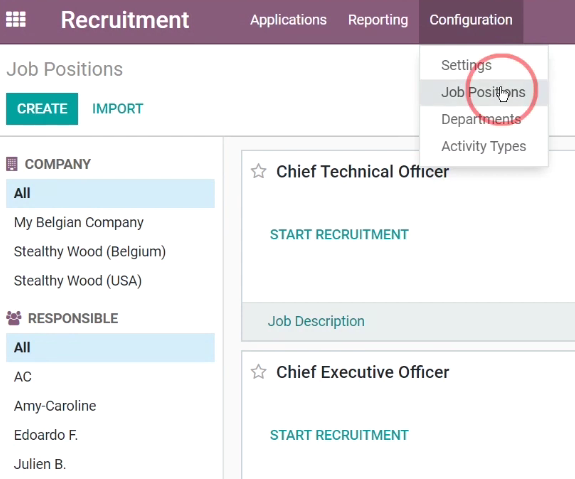Click the Import button
Viewport: 575px width, 479px height.
click(x=117, y=109)
